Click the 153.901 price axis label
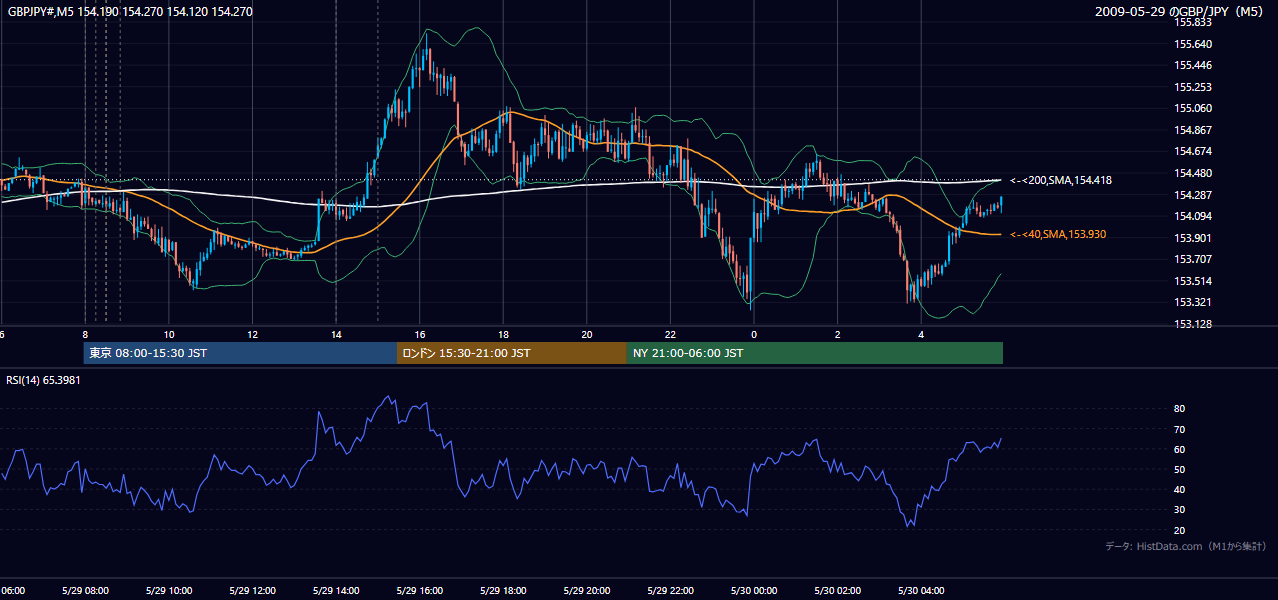 tap(1193, 237)
